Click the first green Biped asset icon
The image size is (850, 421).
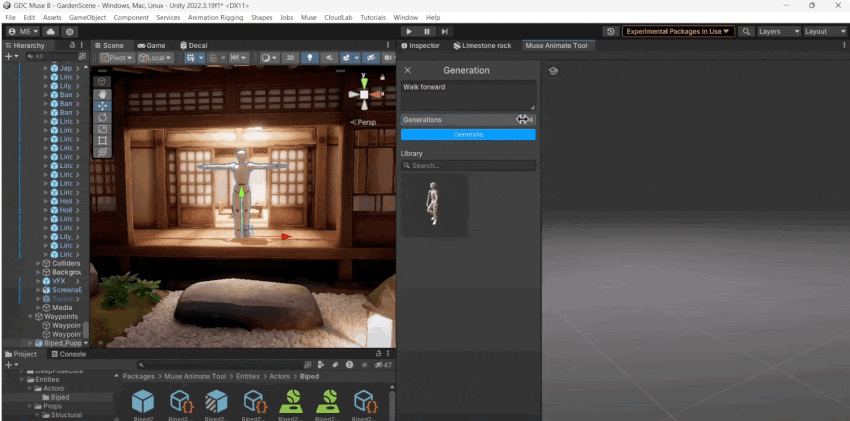(x=291, y=401)
